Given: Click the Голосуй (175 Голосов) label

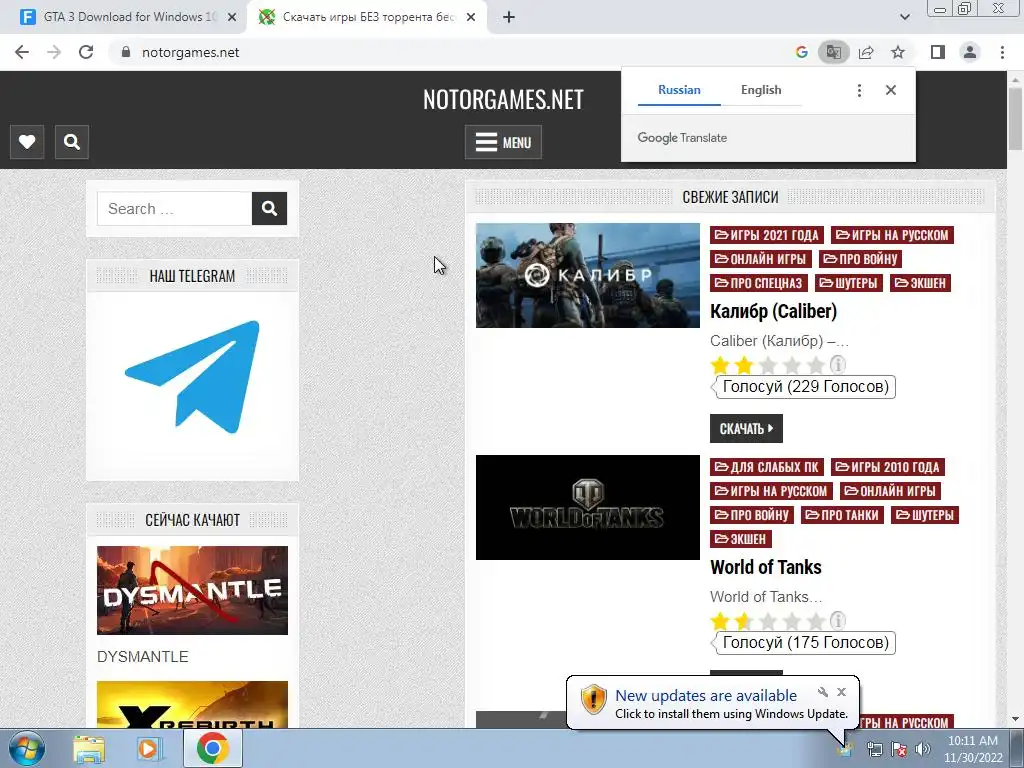Looking at the screenshot, I should pos(805,643).
